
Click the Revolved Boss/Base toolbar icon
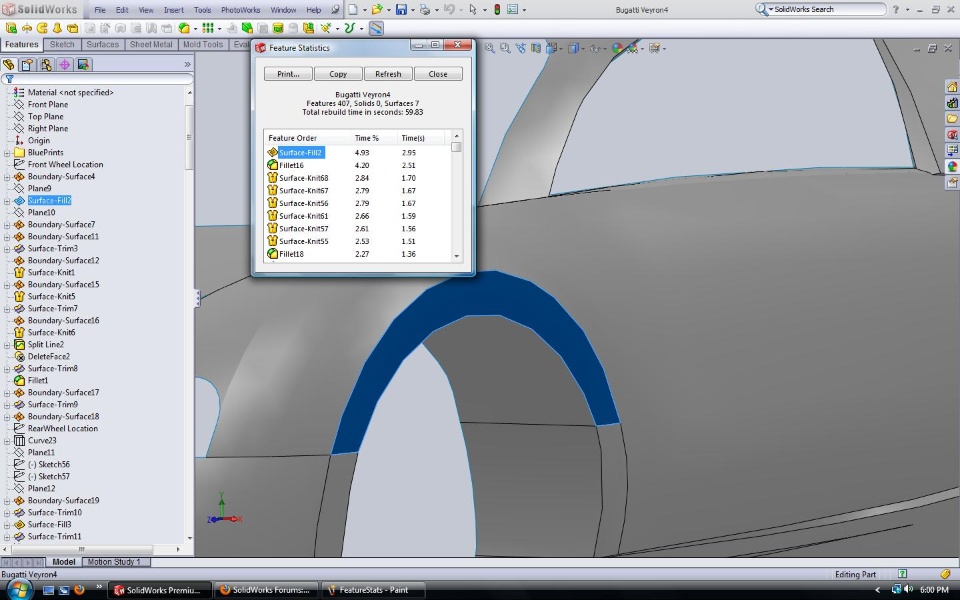click(x=26, y=28)
